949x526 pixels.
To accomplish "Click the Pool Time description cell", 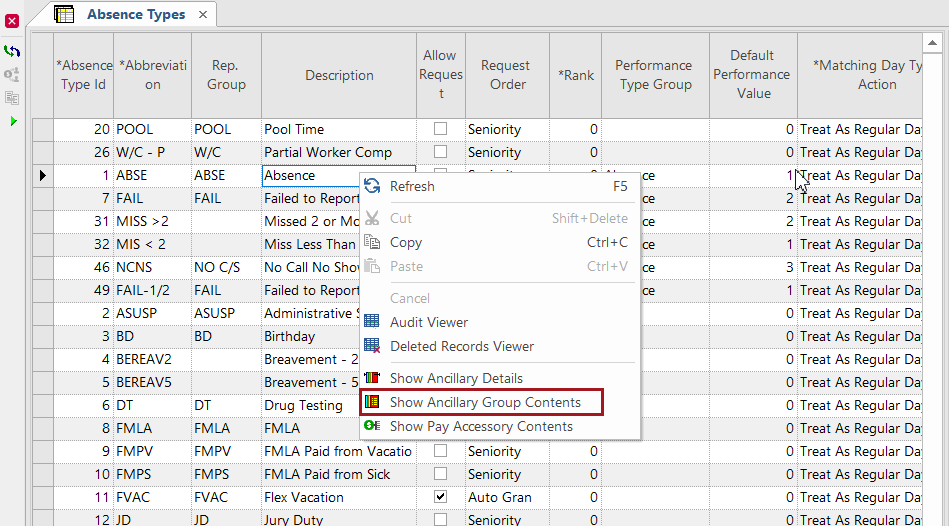I will click(x=339, y=130).
